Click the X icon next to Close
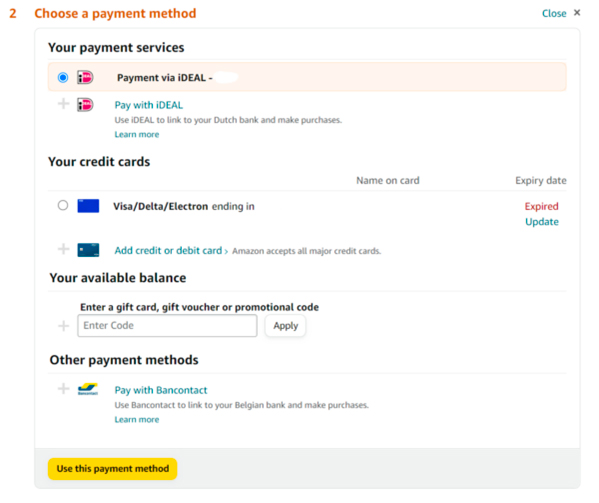The width and height of the screenshot is (599, 503). point(577,13)
